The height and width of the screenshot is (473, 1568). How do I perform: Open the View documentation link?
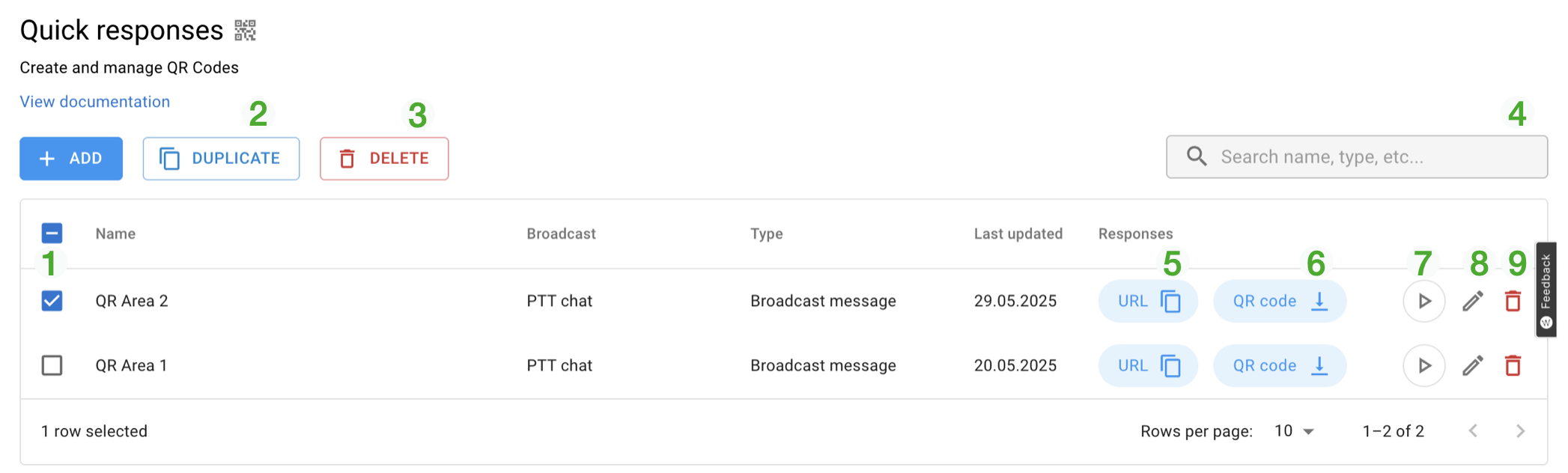[95, 102]
